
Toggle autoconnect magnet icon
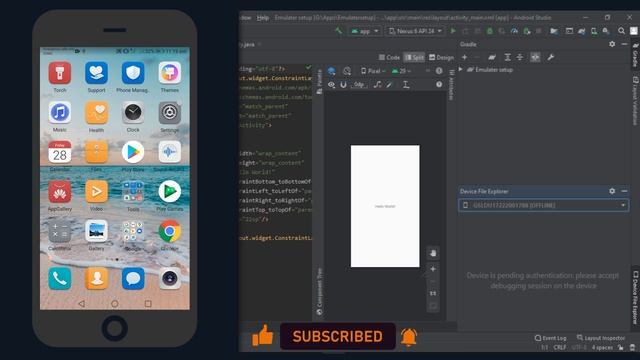(343, 84)
